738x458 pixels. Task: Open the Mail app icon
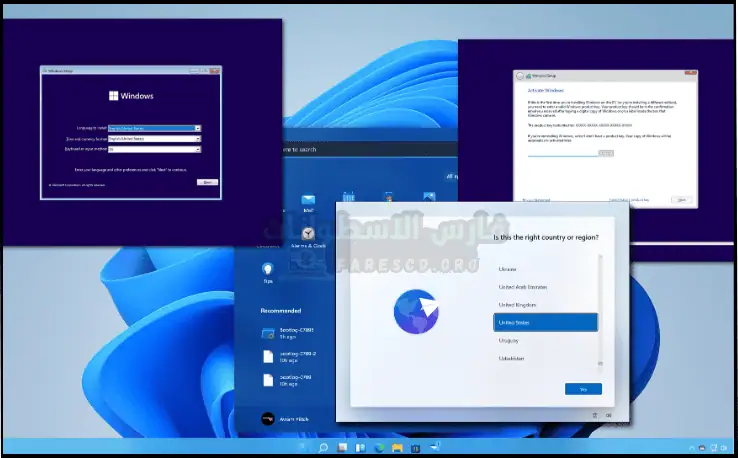coord(309,201)
